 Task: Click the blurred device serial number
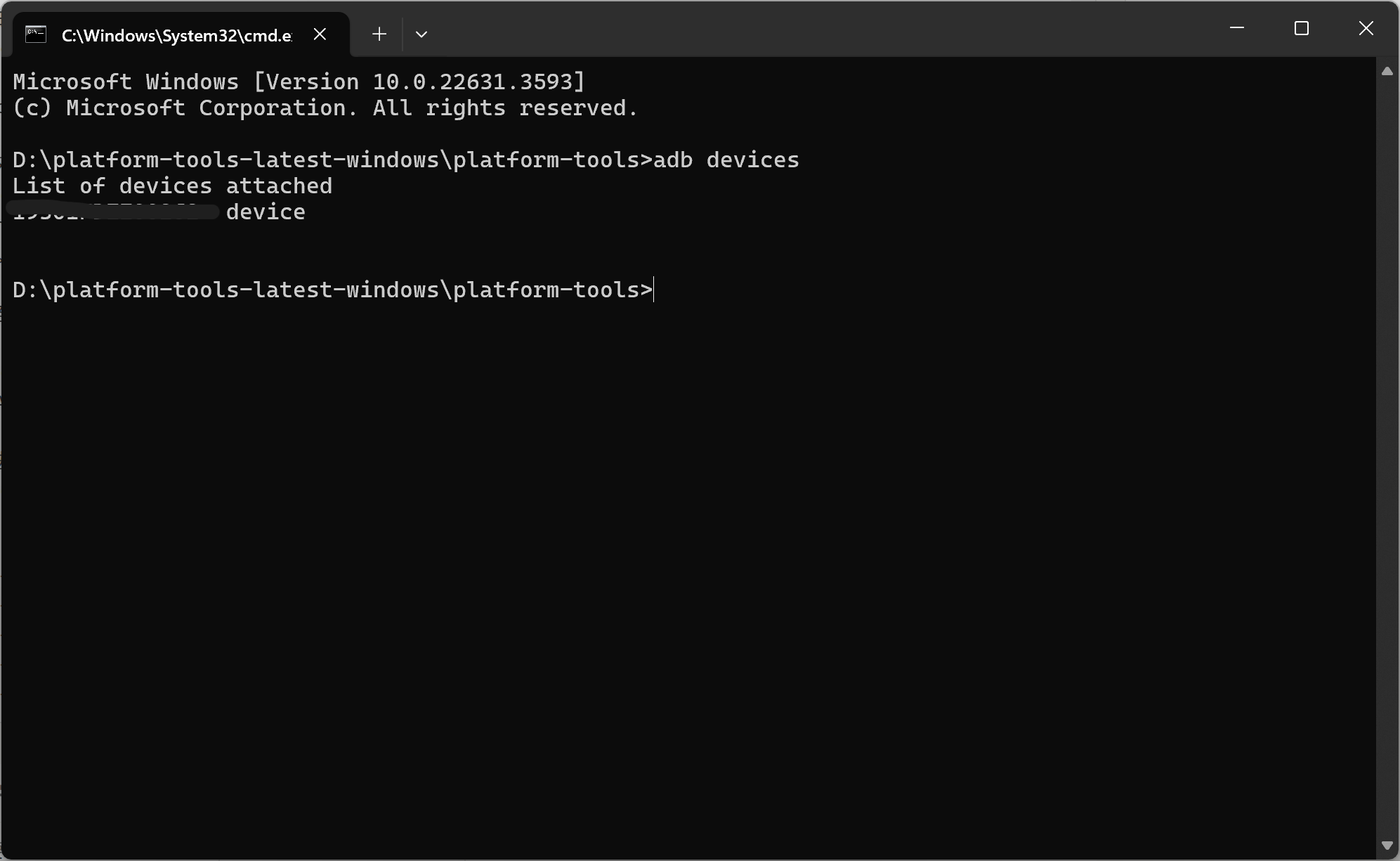pos(114,212)
